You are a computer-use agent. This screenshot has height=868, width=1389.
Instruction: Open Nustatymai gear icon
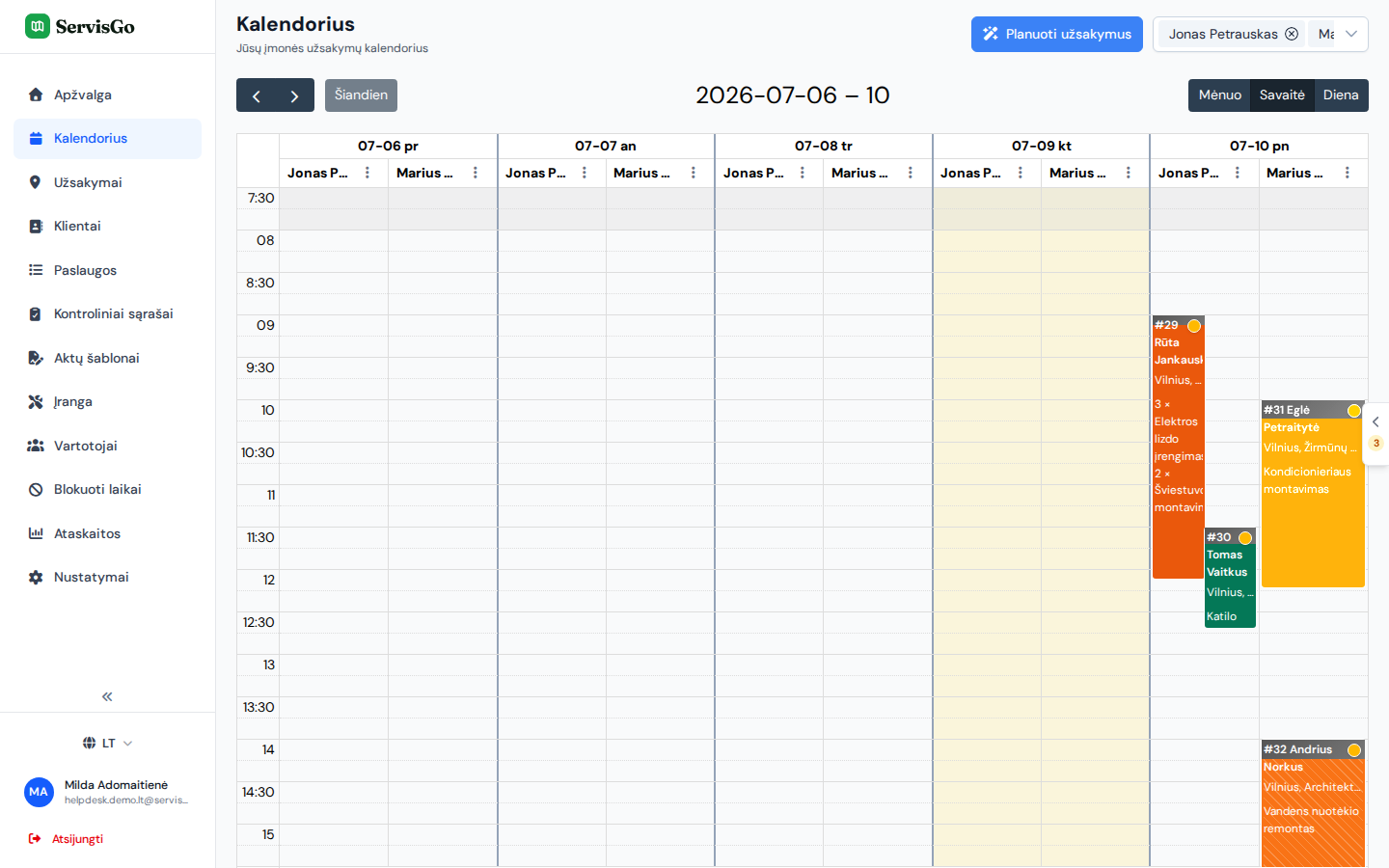click(36, 578)
